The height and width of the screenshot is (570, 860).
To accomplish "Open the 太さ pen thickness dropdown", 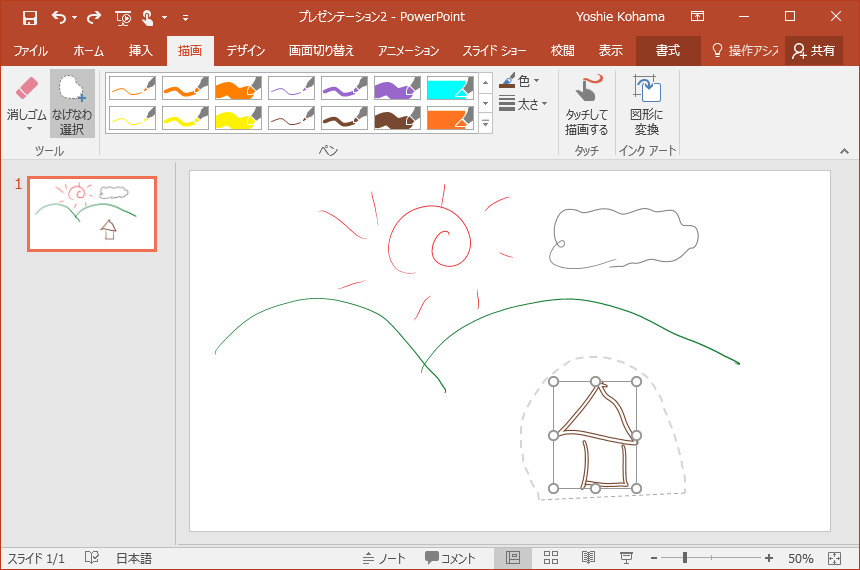I will coord(523,104).
